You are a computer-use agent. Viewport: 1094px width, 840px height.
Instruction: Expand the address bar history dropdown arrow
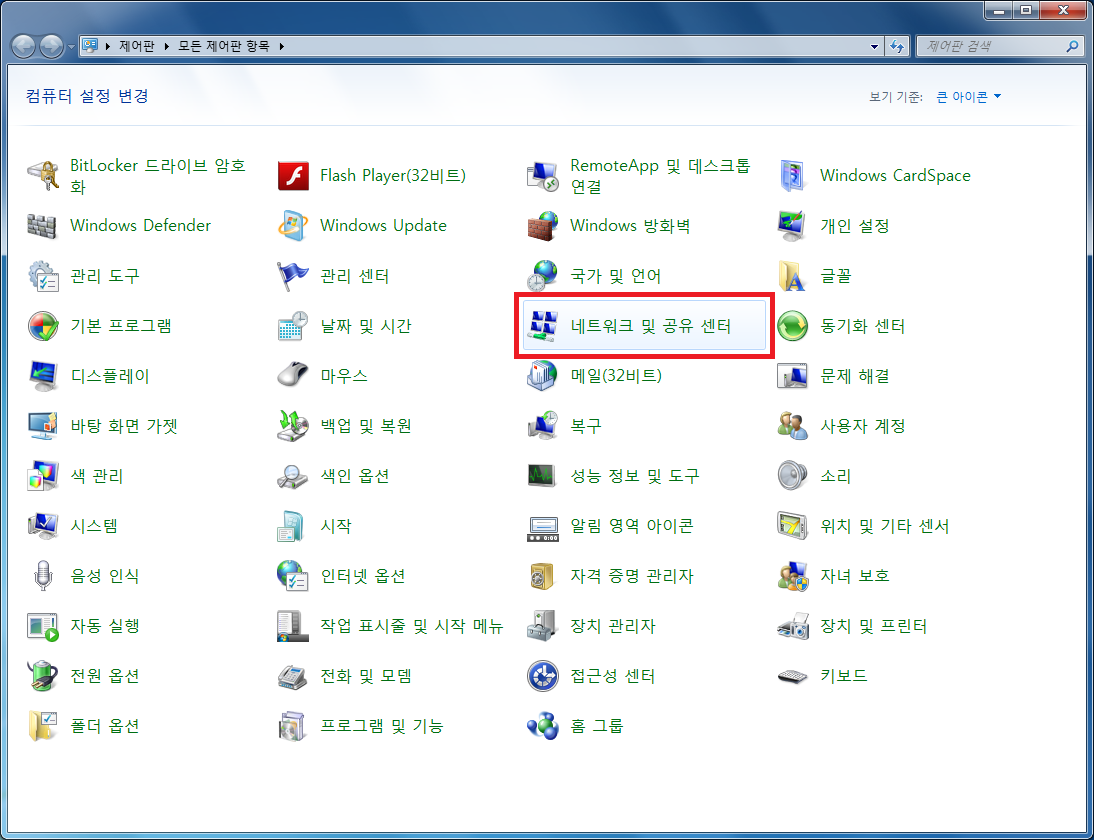[874, 47]
